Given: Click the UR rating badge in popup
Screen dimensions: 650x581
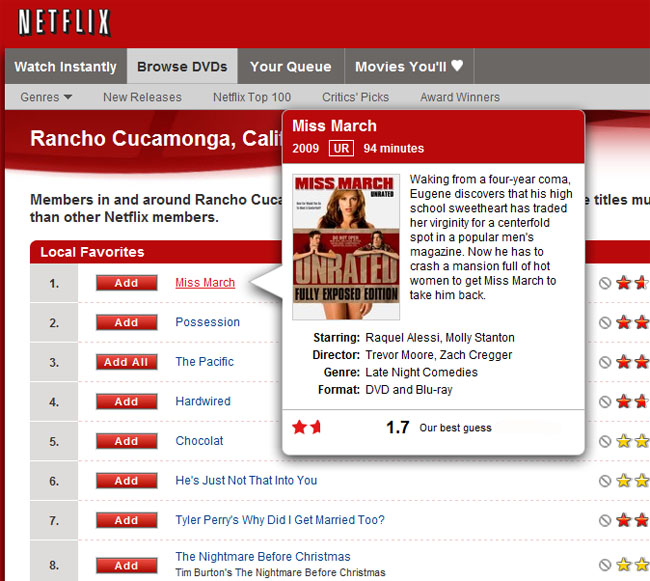Looking at the screenshot, I should (x=341, y=148).
